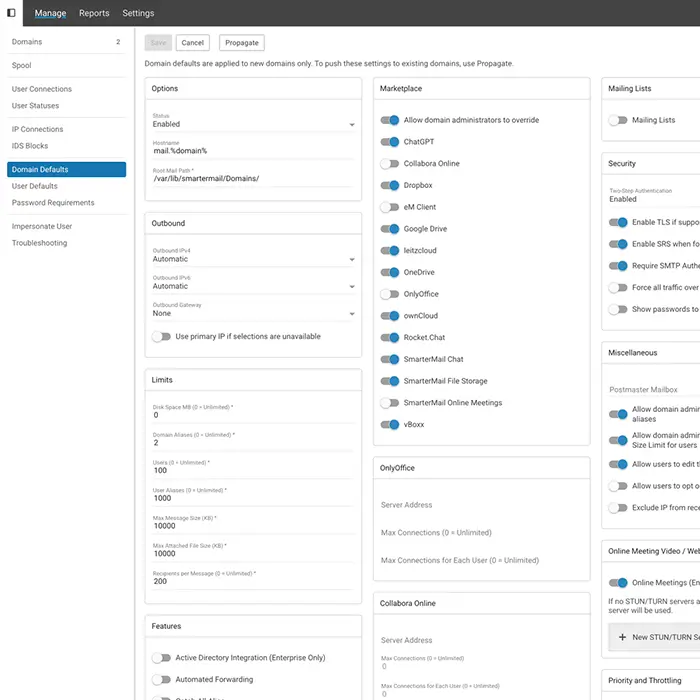The height and width of the screenshot is (700, 700).
Task: Disable the SmarterMail Chat toggle
Action: point(390,359)
